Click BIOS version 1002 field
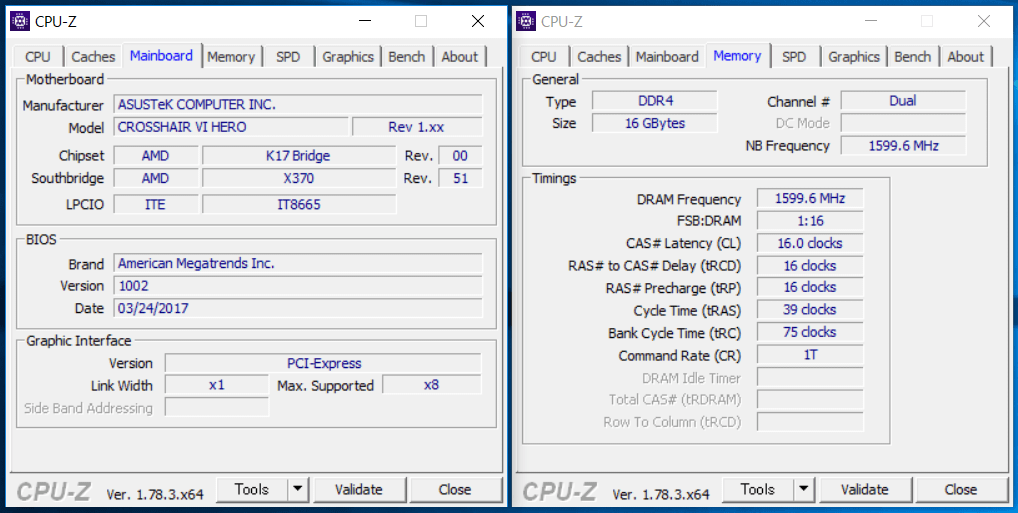The height and width of the screenshot is (513, 1018). tap(298, 286)
